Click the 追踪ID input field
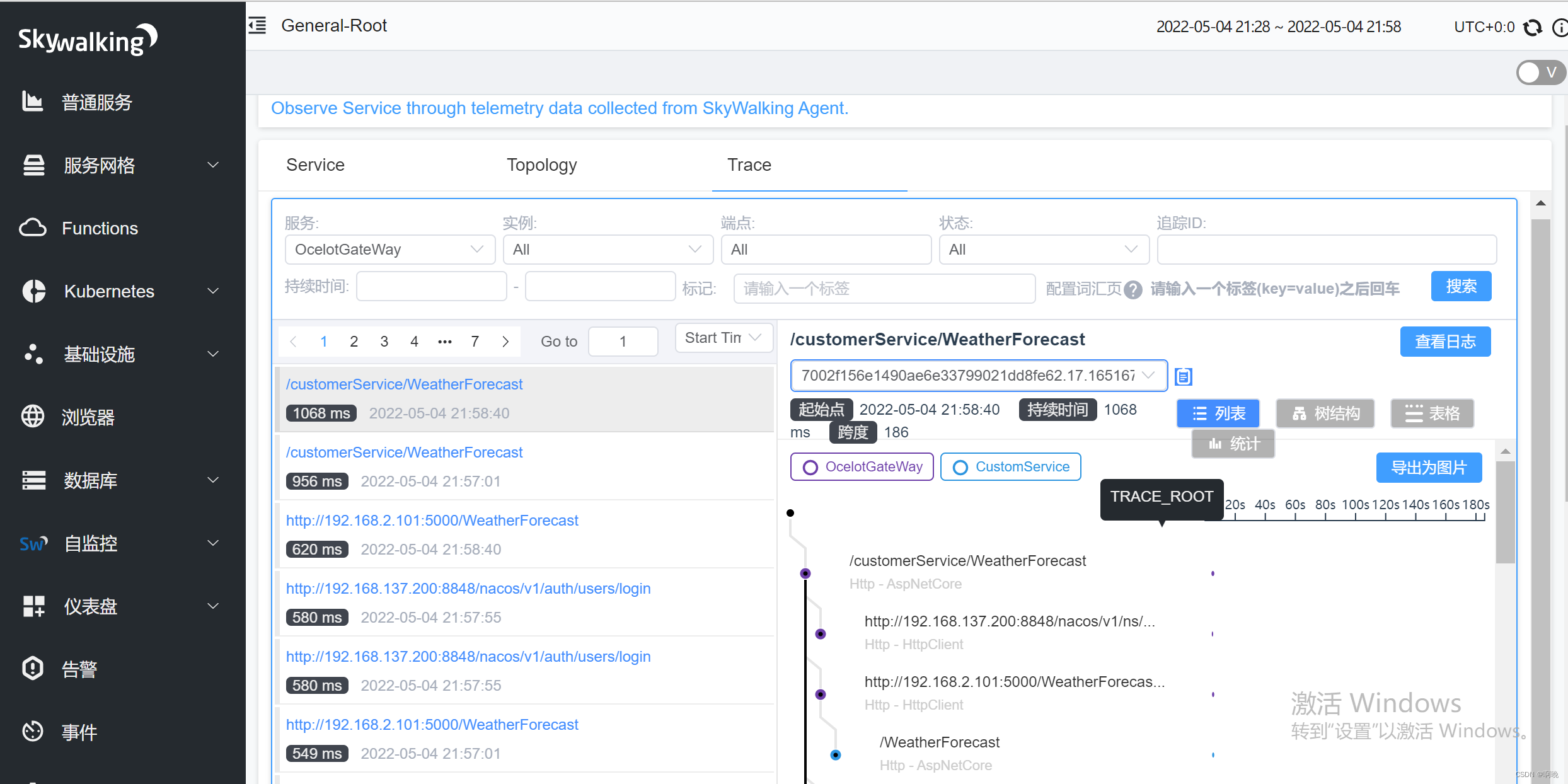Viewport: 1568px width, 784px height. tap(1327, 250)
